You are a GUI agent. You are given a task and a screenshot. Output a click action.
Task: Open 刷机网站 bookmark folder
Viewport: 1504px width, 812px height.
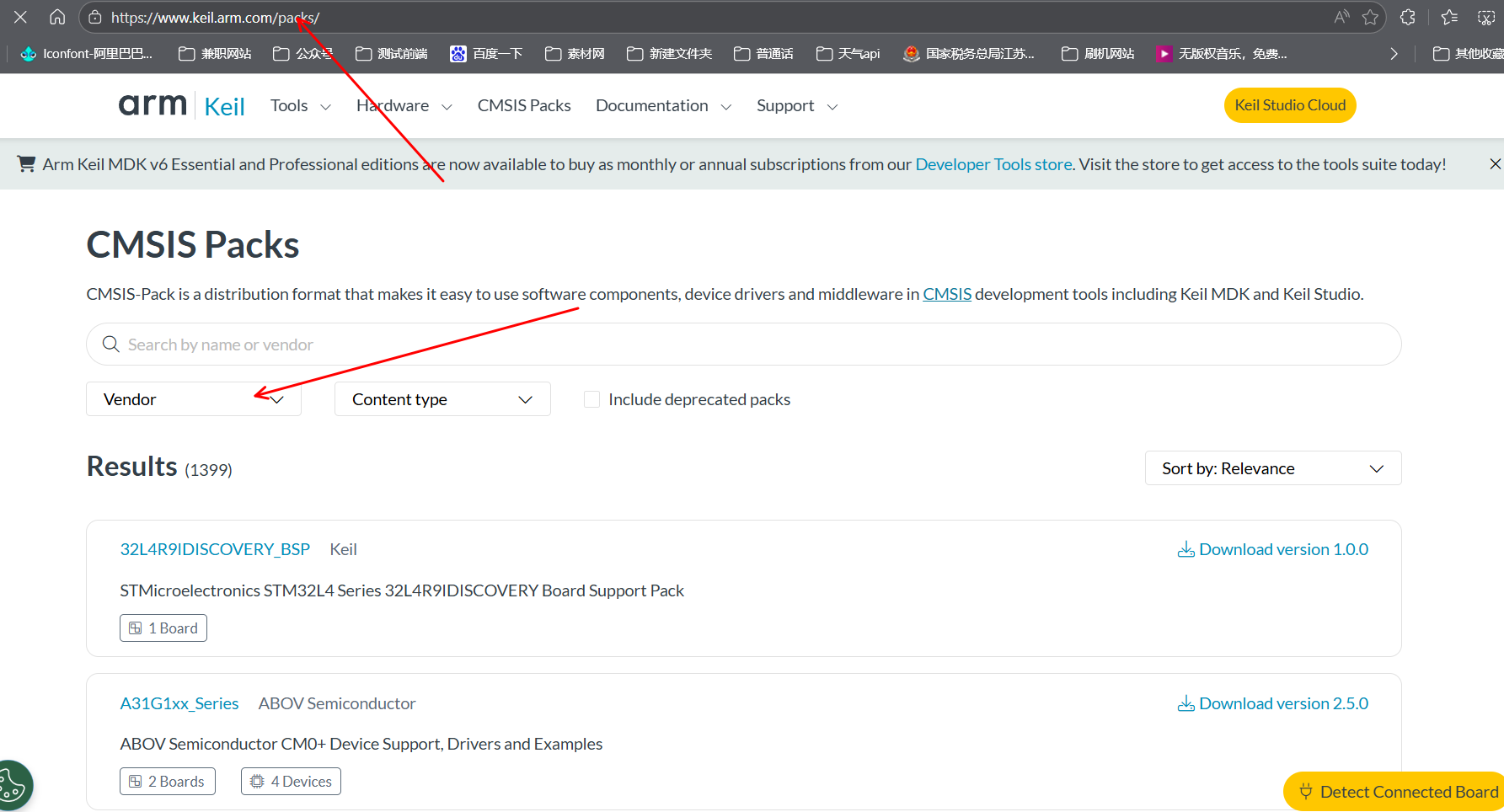coord(1098,54)
